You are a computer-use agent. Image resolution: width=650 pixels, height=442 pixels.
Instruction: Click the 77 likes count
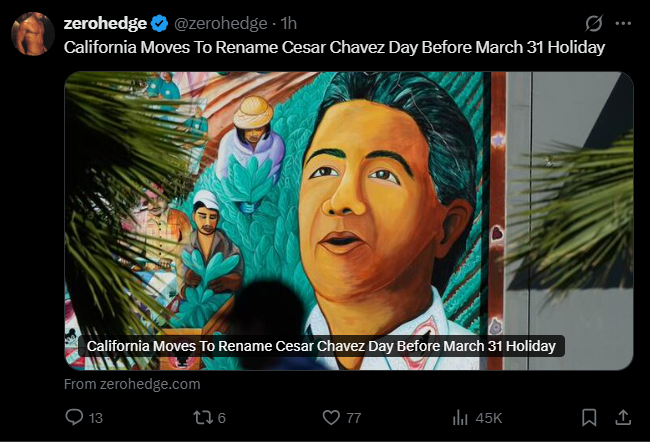[354, 418]
